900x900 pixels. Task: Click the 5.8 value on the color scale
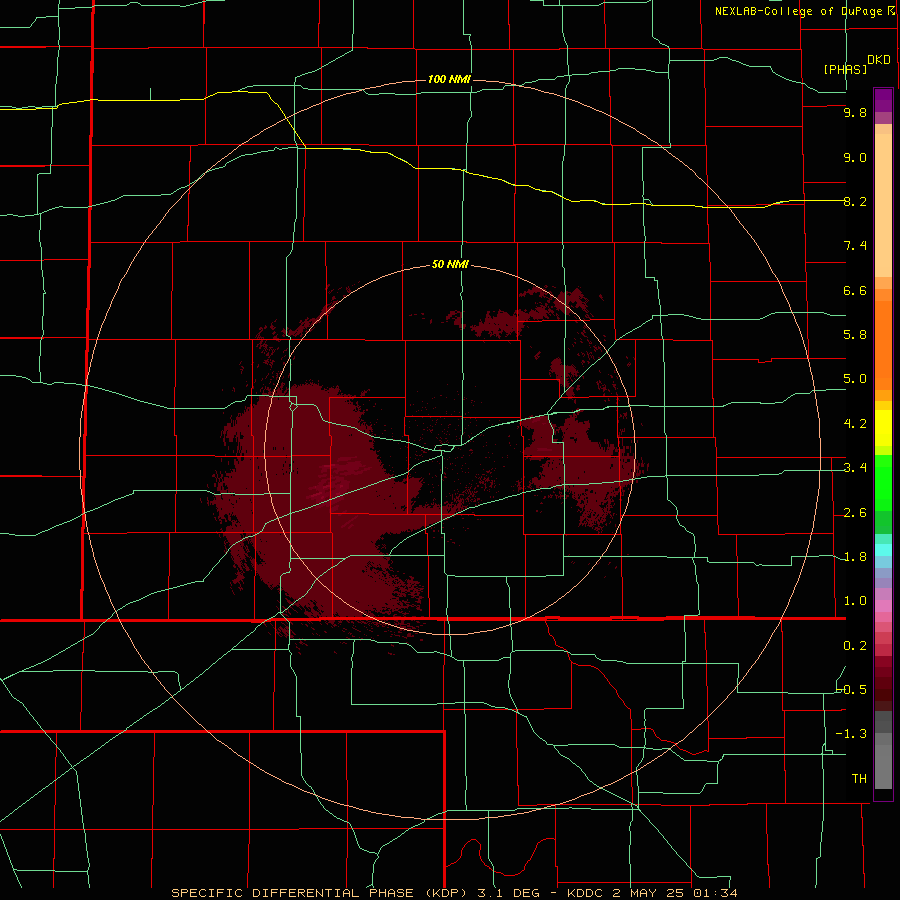855,335
